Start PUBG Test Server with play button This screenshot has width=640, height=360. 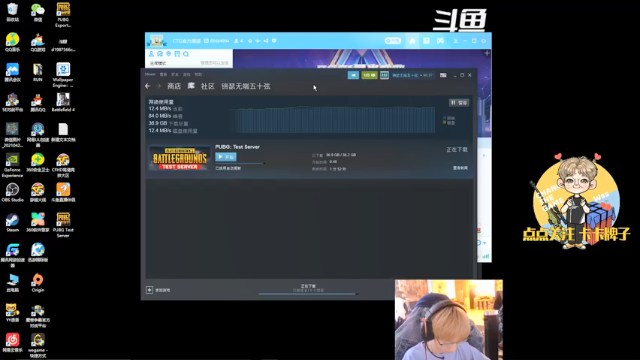click(226, 157)
